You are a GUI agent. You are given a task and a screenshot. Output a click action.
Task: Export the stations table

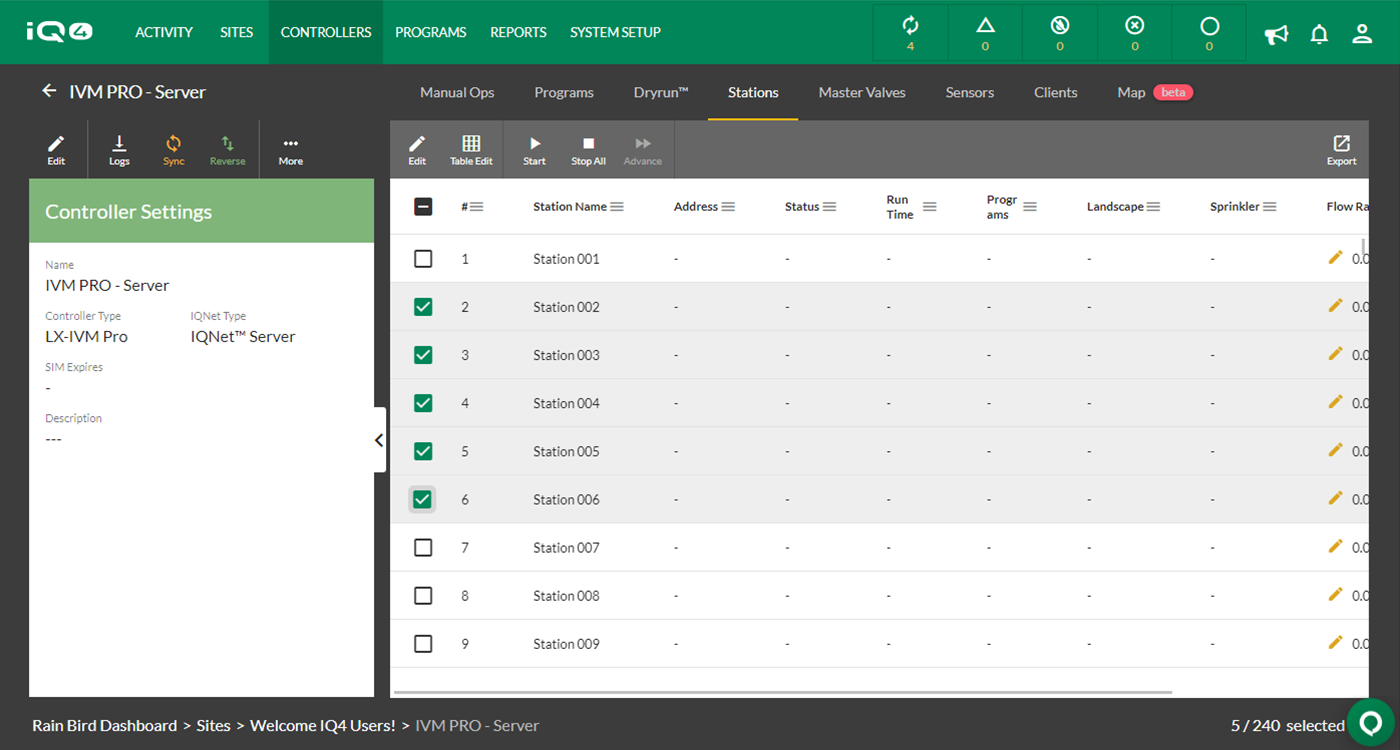tap(1341, 150)
